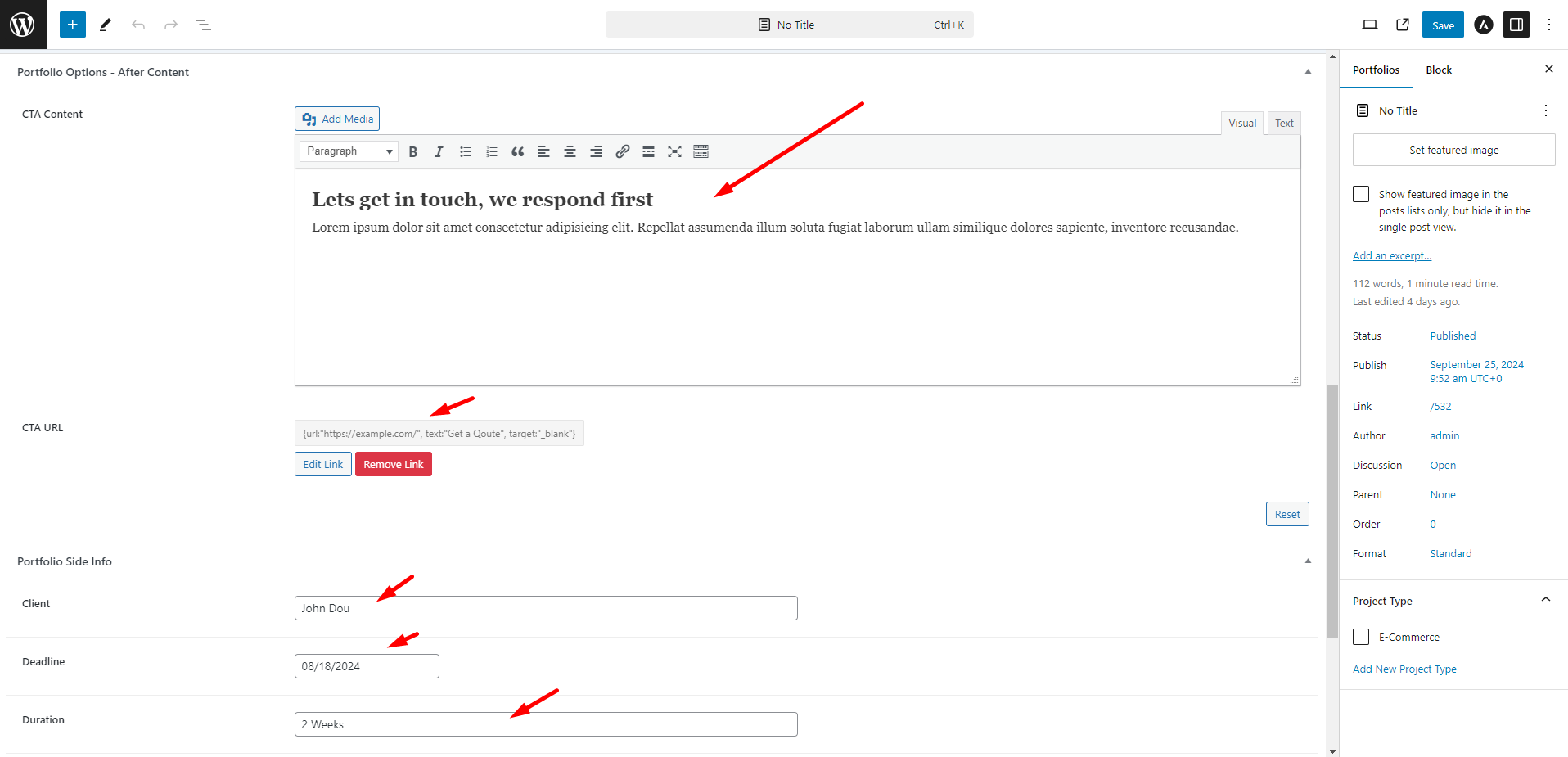Viewport: 1568px width, 757px height.
Task: Set featured image
Action: [x=1453, y=150]
